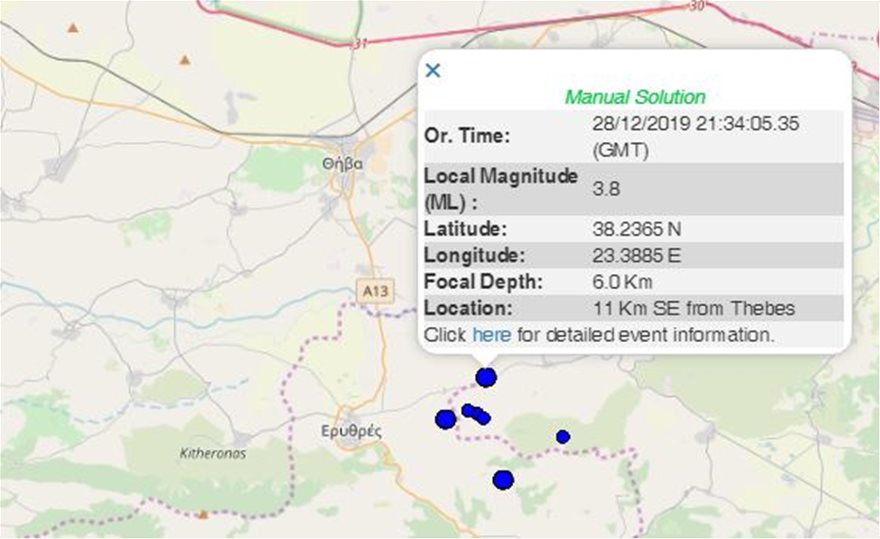Click the orange peak triangle below Kitheronas

coord(203,515)
